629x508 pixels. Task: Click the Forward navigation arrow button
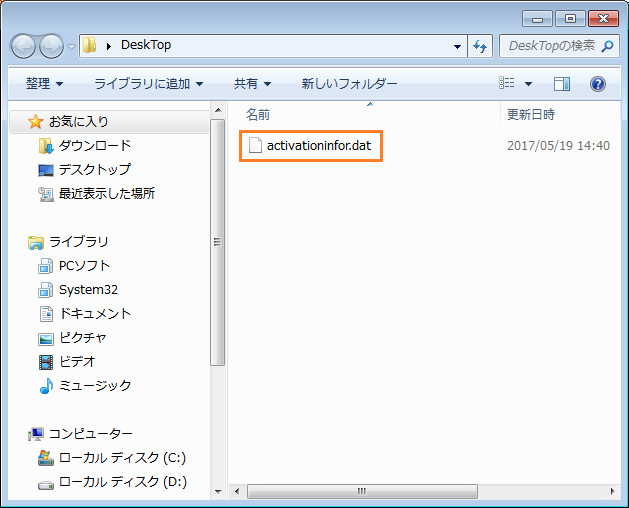51,46
